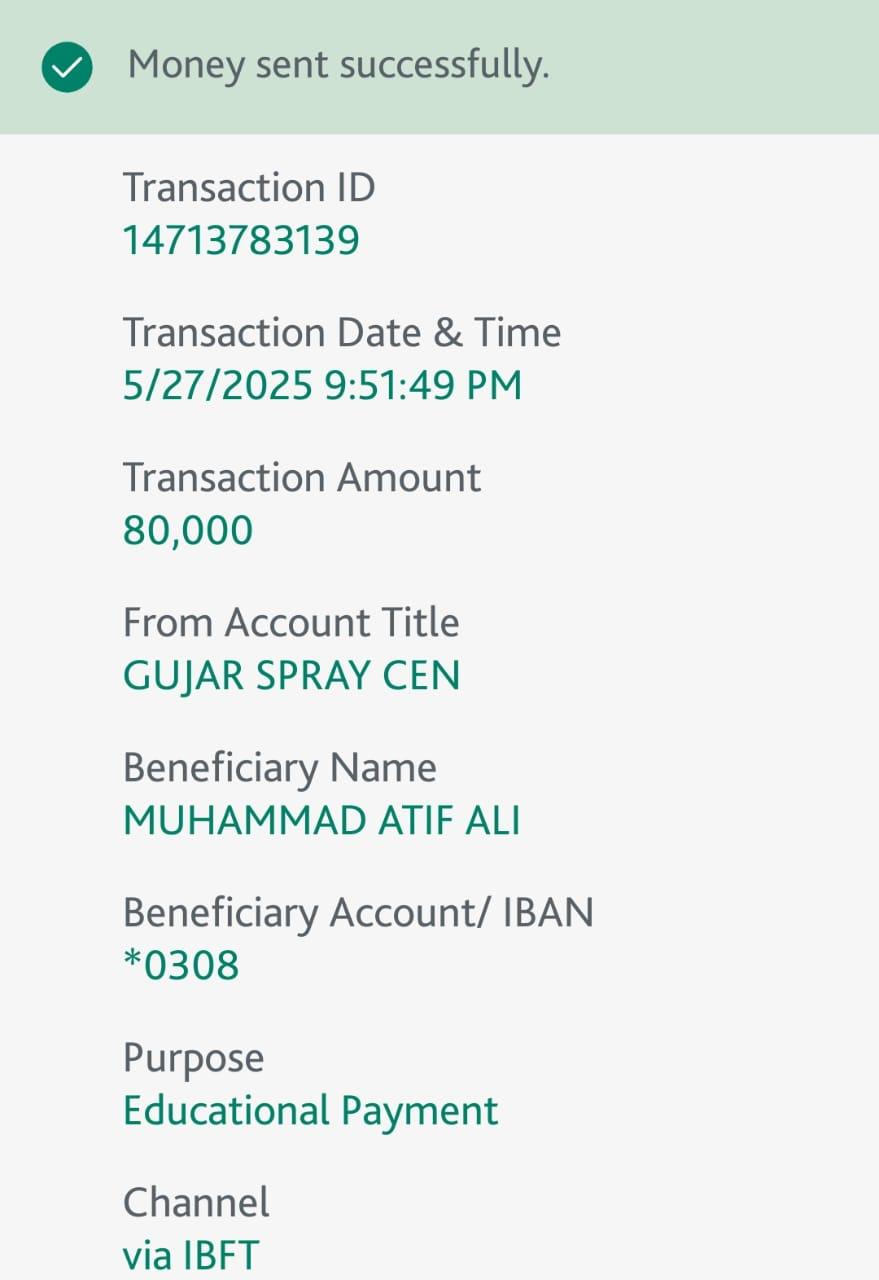The height and width of the screenshot is (1280, 879).
Task: Tap the Transaction Date & Time label
Action: click(x=342, y=333)
